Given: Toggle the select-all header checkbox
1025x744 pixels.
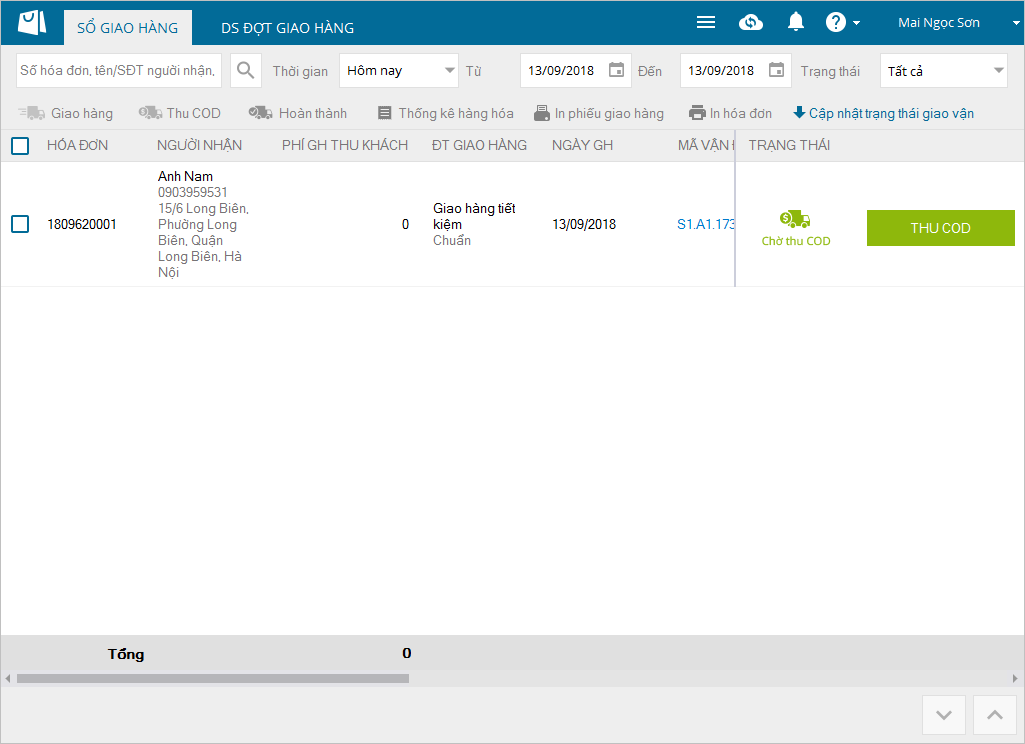Looking at the screenshot, I should [x=20, y=146].
